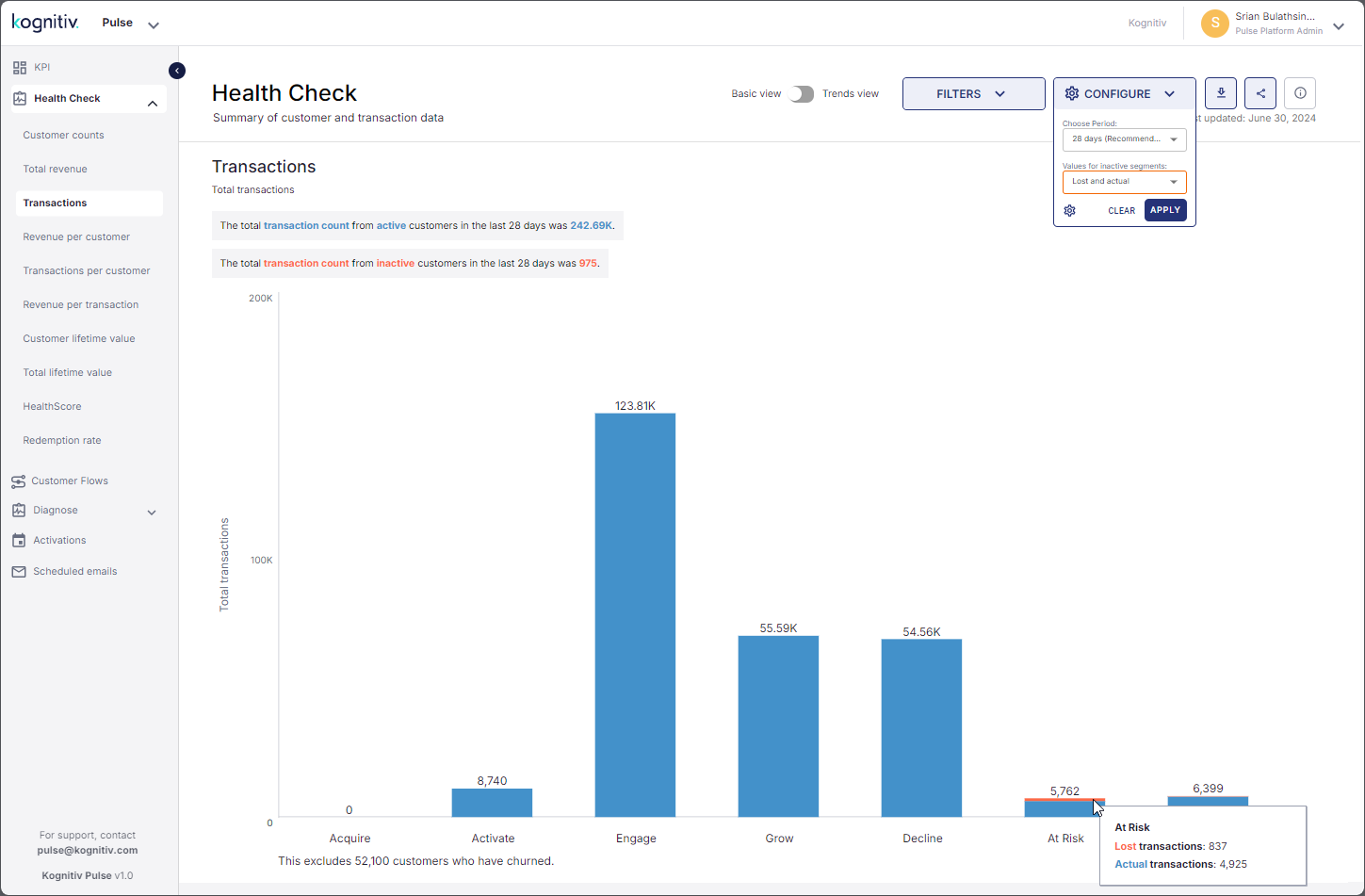
Task: Open Revenue per transaction page
Action: click(x=81, y=304)
